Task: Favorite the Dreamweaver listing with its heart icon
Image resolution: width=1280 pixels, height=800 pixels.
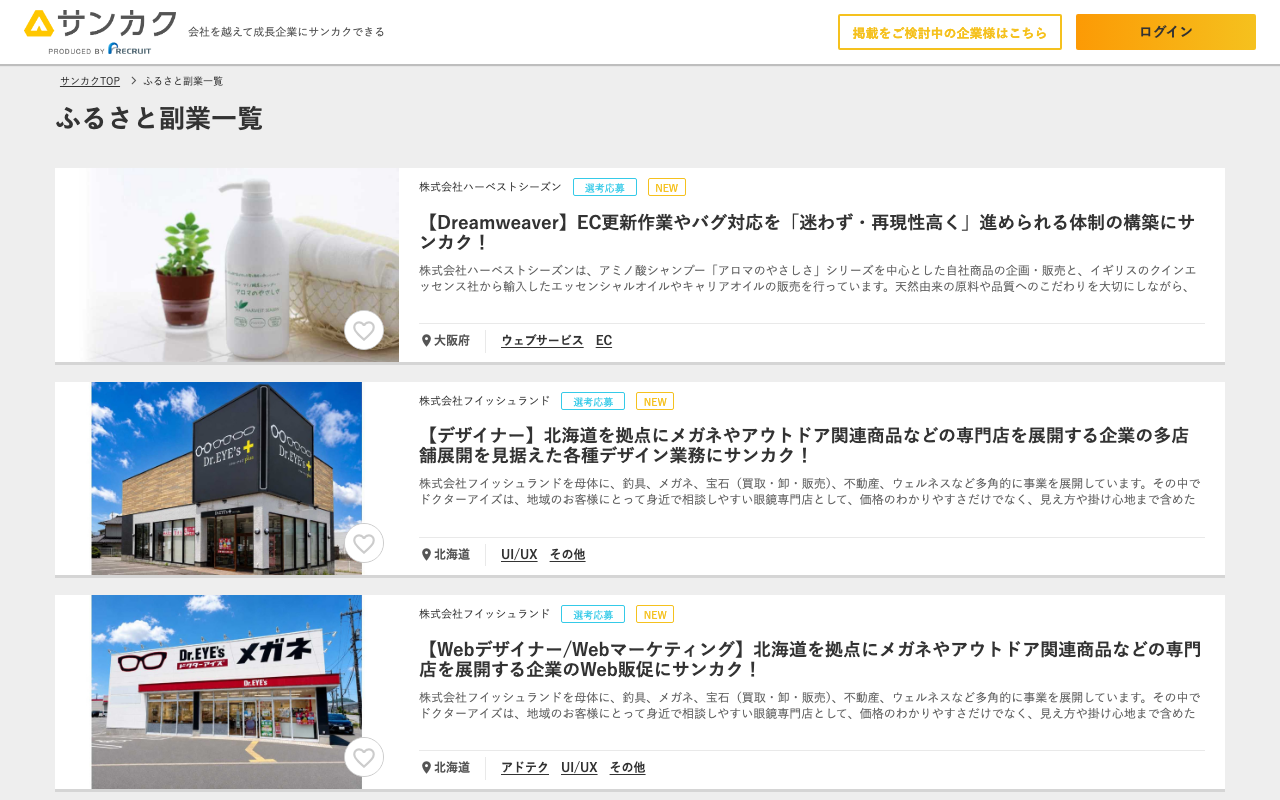Action: click(x=364, y=330)
